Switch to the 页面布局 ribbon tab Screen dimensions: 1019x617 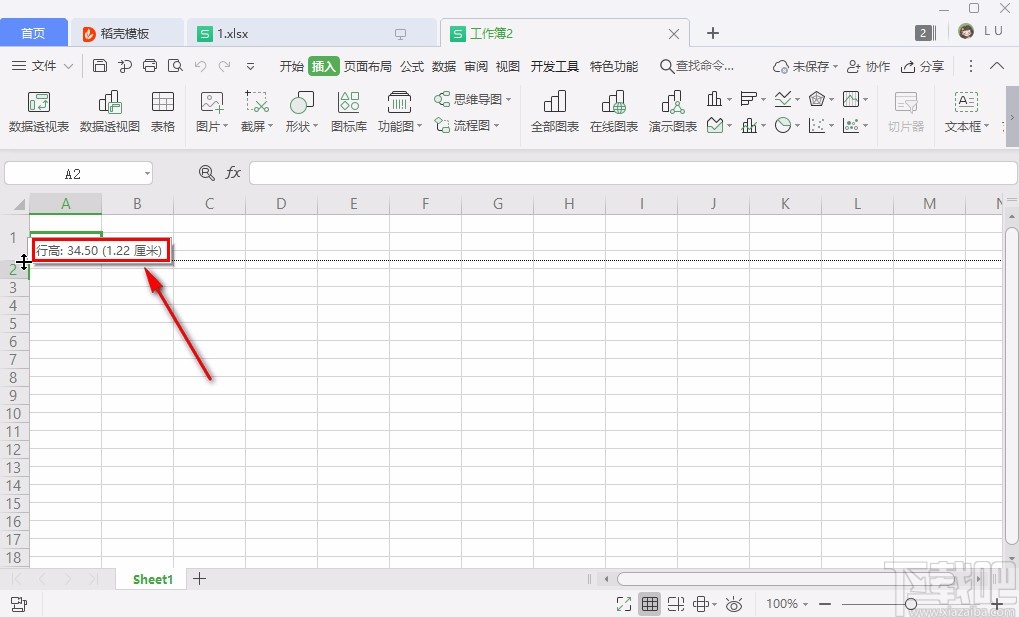pyautogui.click(x=368, y=67)
